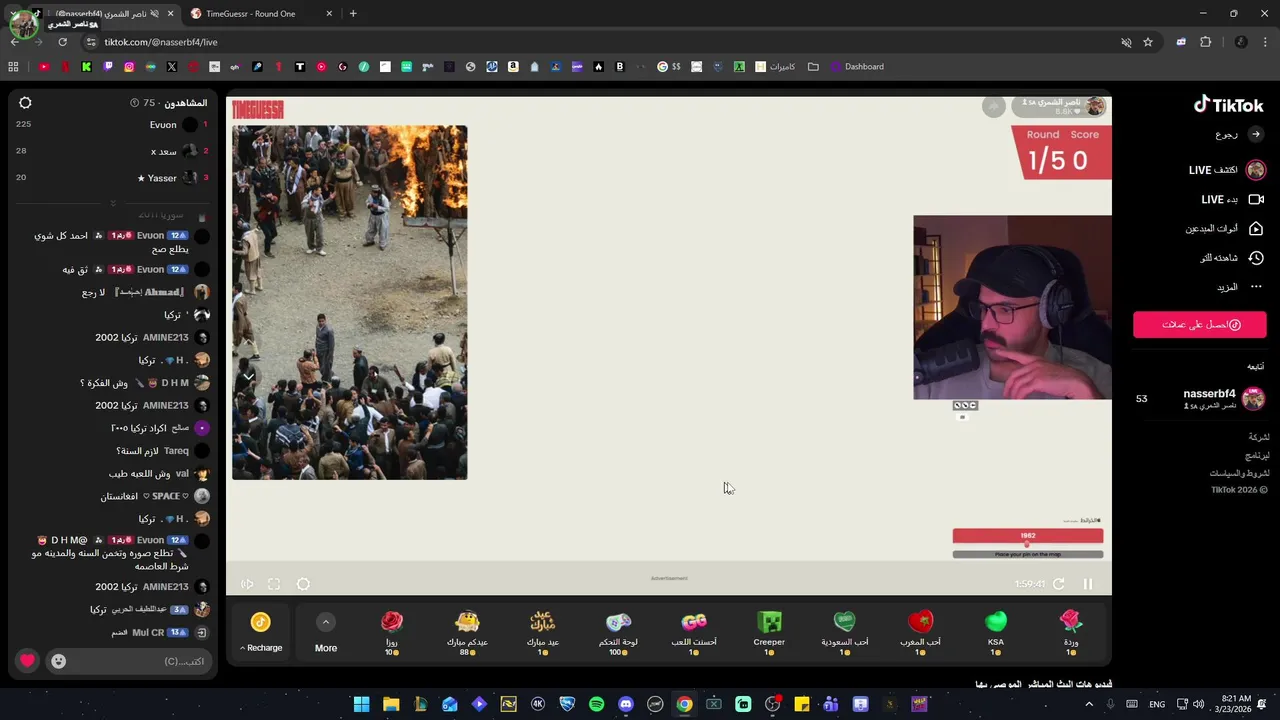The width and height of the screenshot is (1280, 720).
Task: Open the Recharge coins button
Action: point(261,631)
